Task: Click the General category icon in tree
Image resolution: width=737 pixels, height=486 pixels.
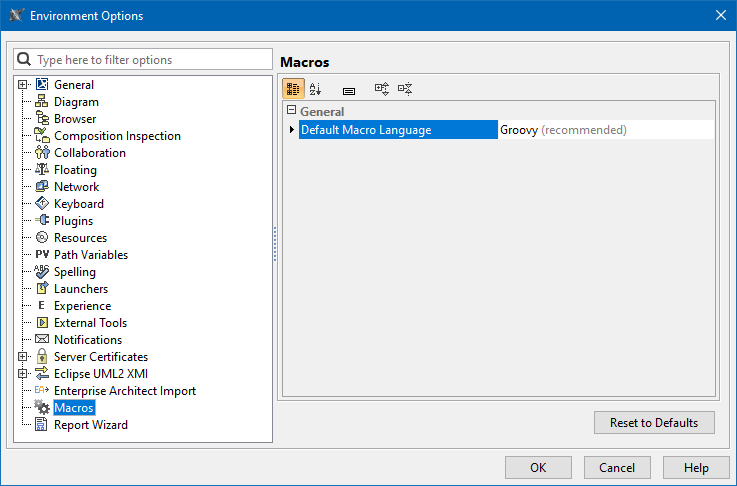Action: click(x=42, y=85)
